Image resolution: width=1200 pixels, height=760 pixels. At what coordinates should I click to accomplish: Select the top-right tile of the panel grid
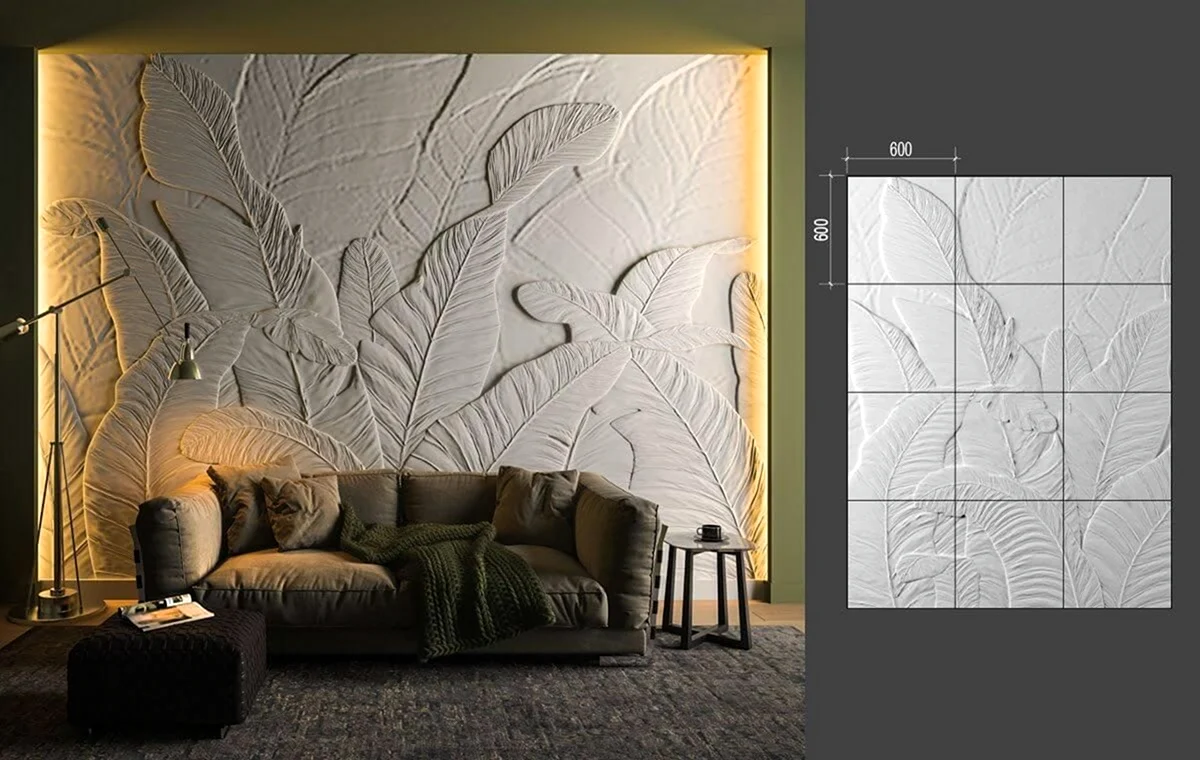1117,230
